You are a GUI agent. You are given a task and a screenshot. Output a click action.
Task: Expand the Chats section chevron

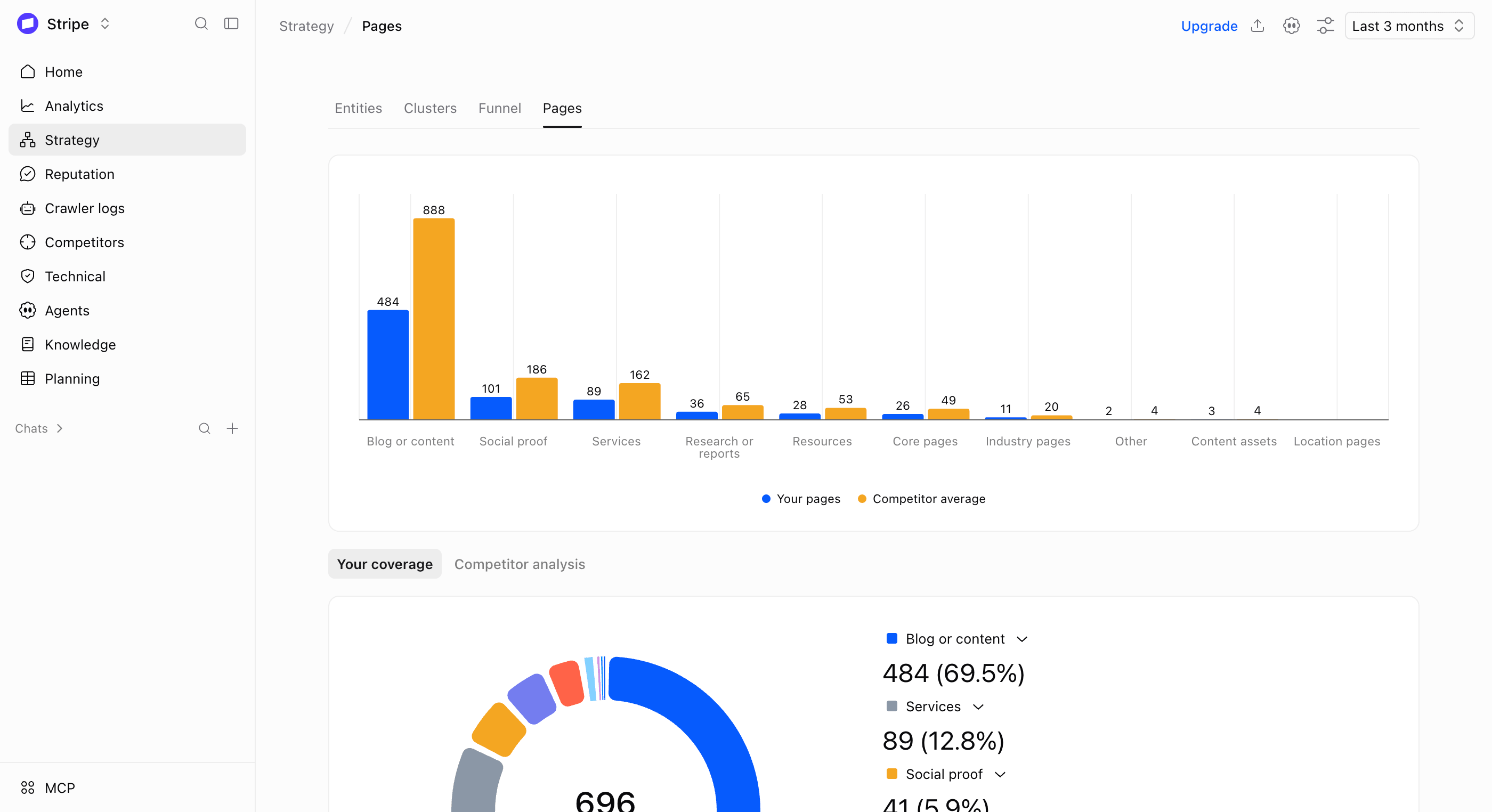[x=59, y=428]
